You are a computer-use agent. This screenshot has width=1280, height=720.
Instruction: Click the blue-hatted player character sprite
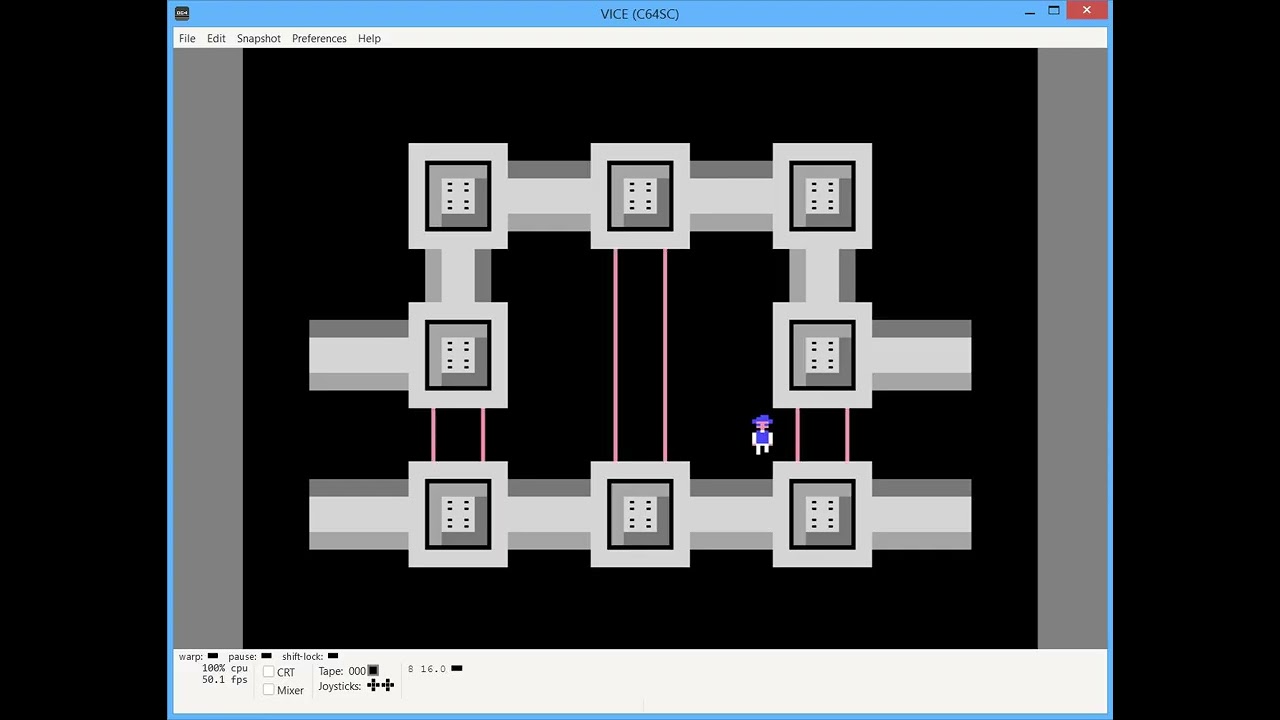click(x=762, y=435)
